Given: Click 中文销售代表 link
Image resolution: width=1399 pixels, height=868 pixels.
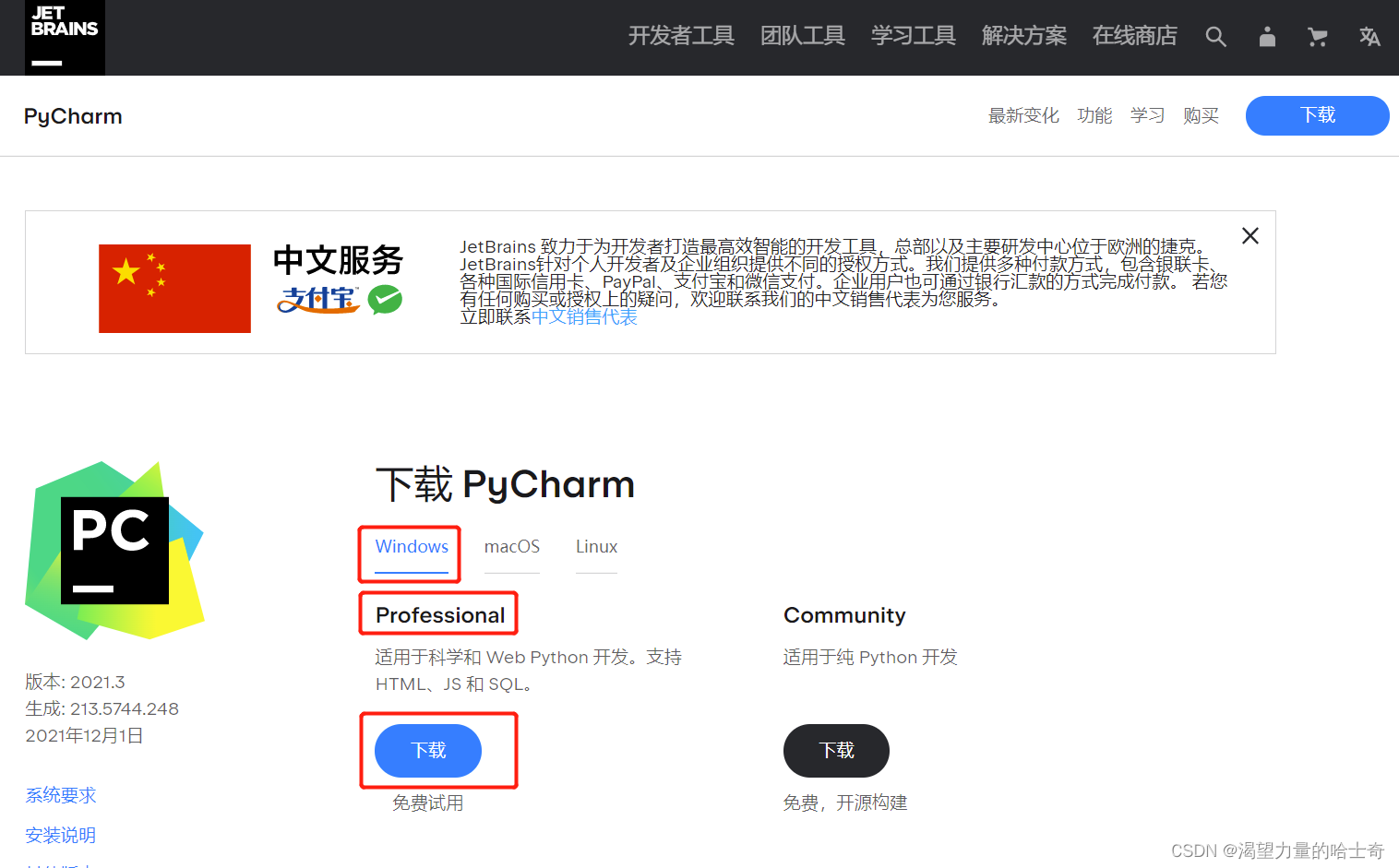Looking at the screenshot, I should point(584,316).
